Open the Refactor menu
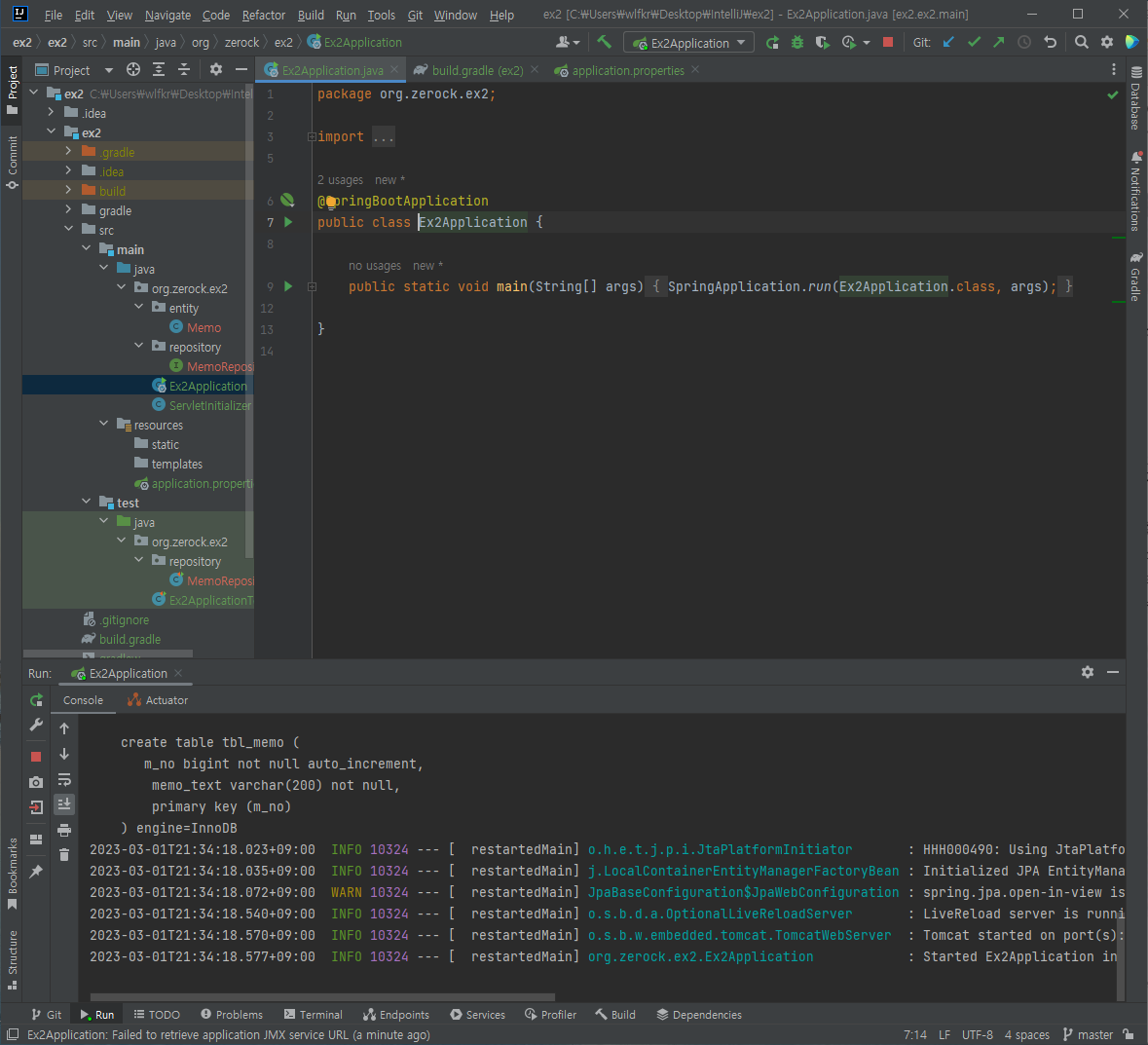The height and width of the screenshot is (1045, 1148). tap(264, 15)
